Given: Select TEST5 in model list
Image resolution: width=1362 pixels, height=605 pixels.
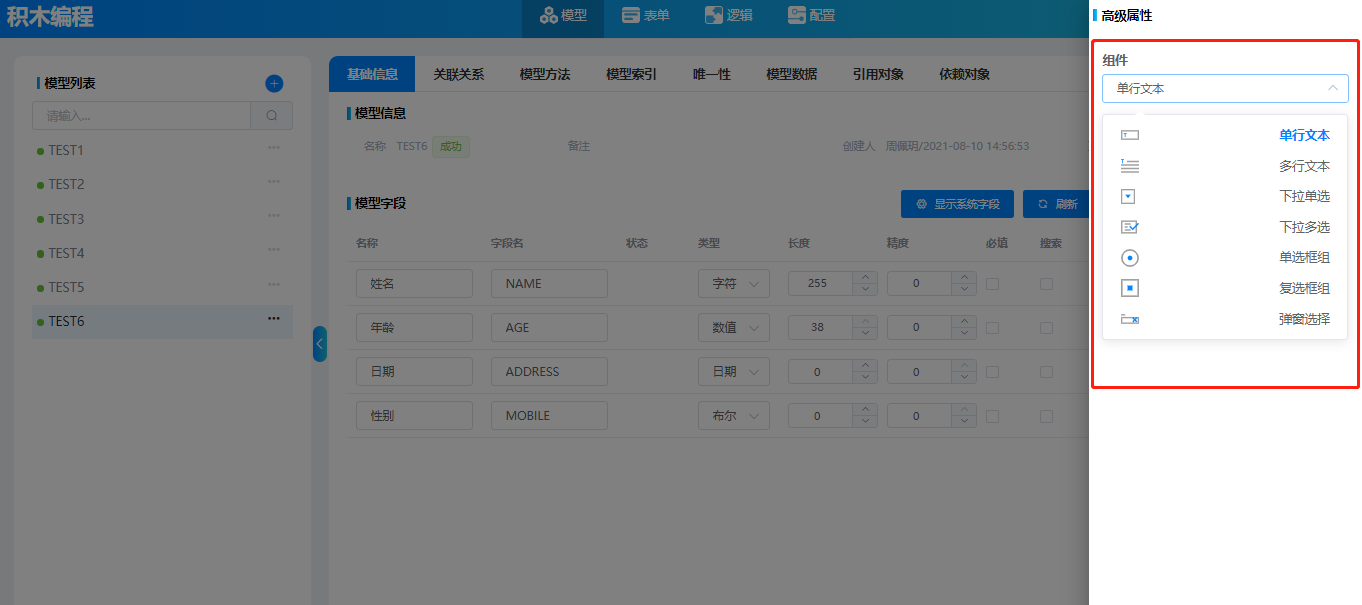Looking at the screenshot, I should click(x=162, y=286).
